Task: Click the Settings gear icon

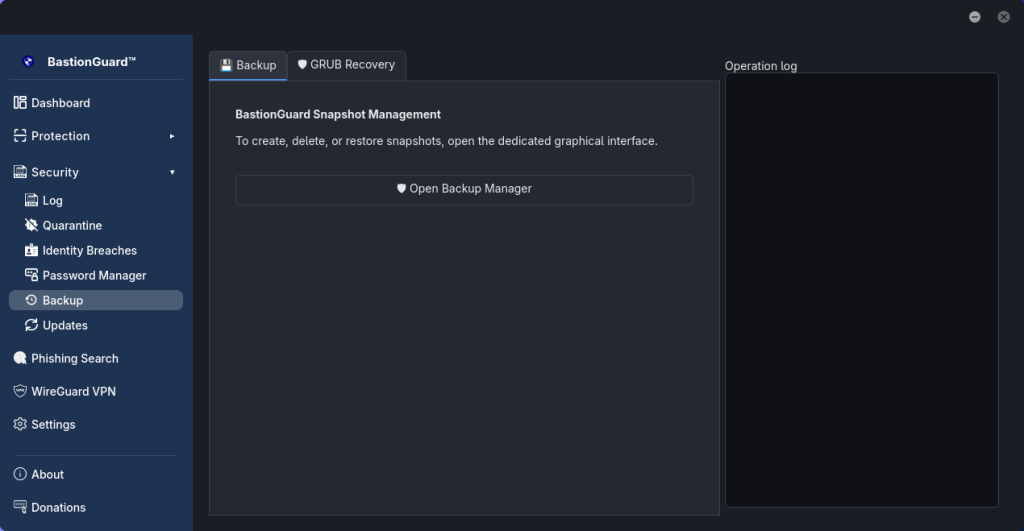Action: pyautogui.click(x=20, y=424)
